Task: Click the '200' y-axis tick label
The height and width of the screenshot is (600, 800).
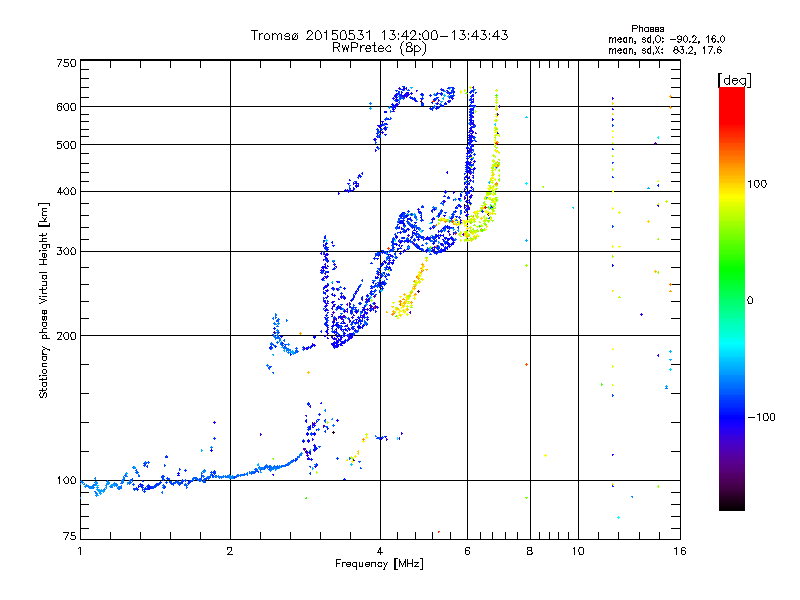Action: 67,336
